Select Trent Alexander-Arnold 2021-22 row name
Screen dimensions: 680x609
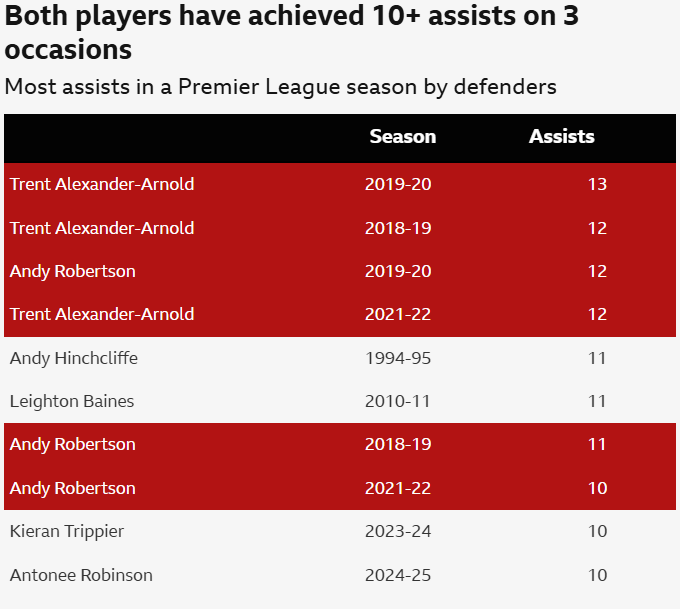click(102, 314)
